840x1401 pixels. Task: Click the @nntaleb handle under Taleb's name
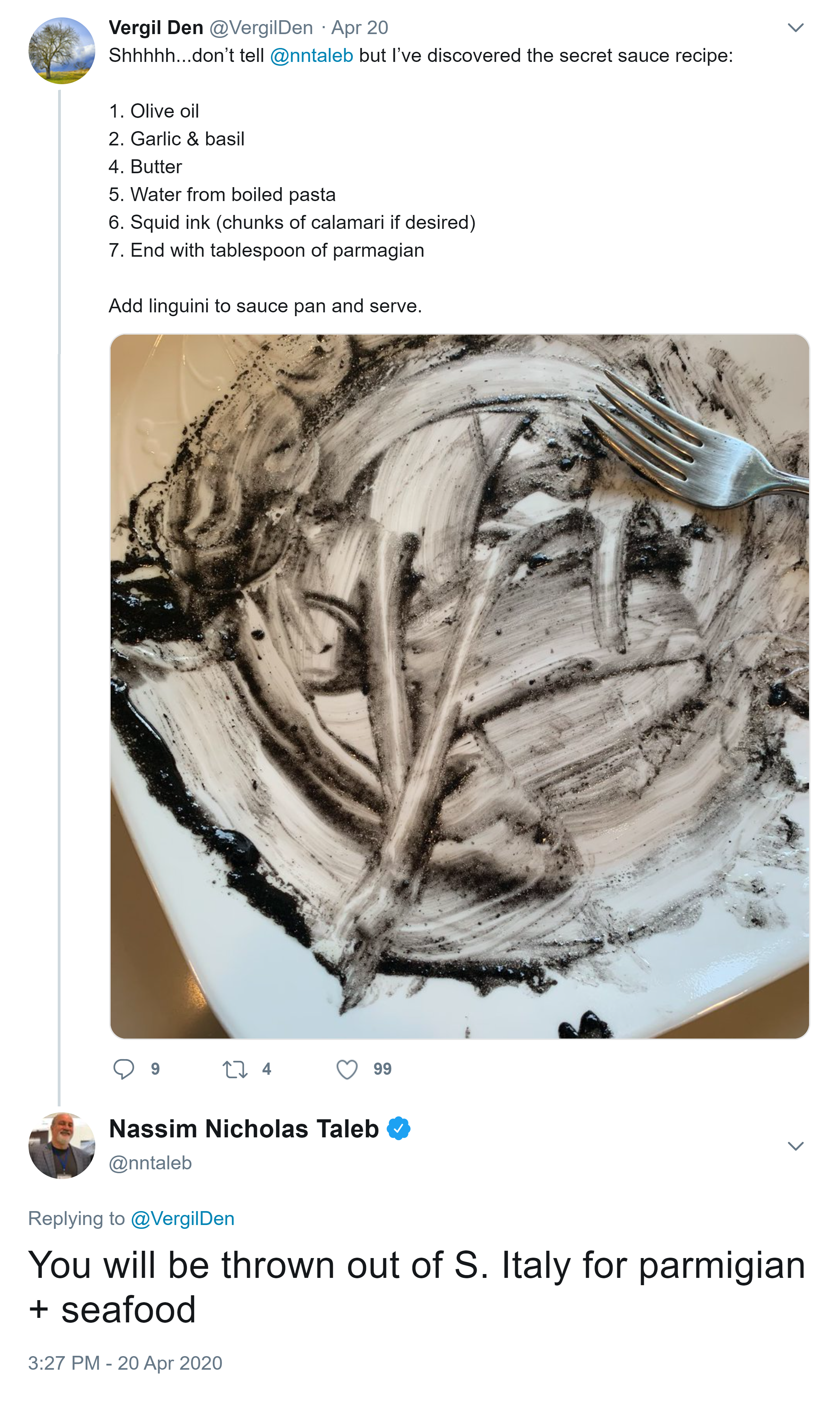coord(150,1163)
